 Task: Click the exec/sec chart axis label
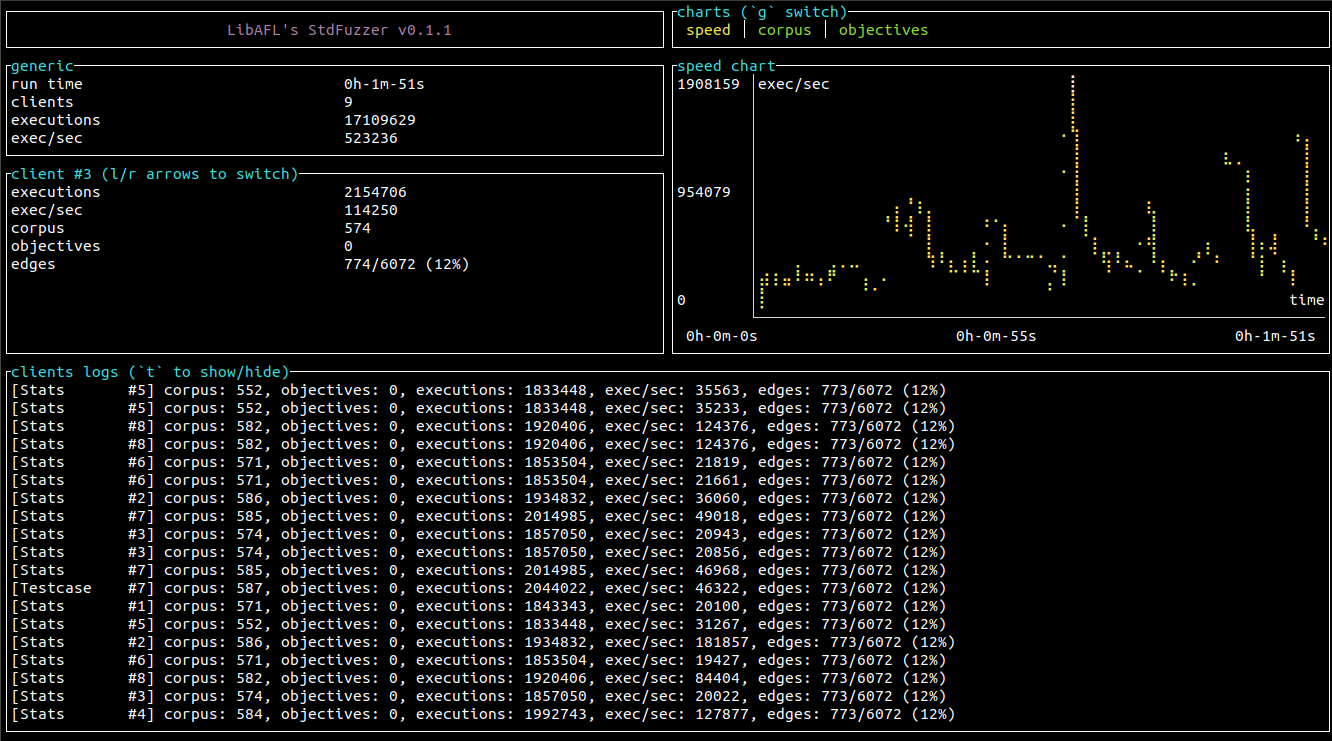794,84
